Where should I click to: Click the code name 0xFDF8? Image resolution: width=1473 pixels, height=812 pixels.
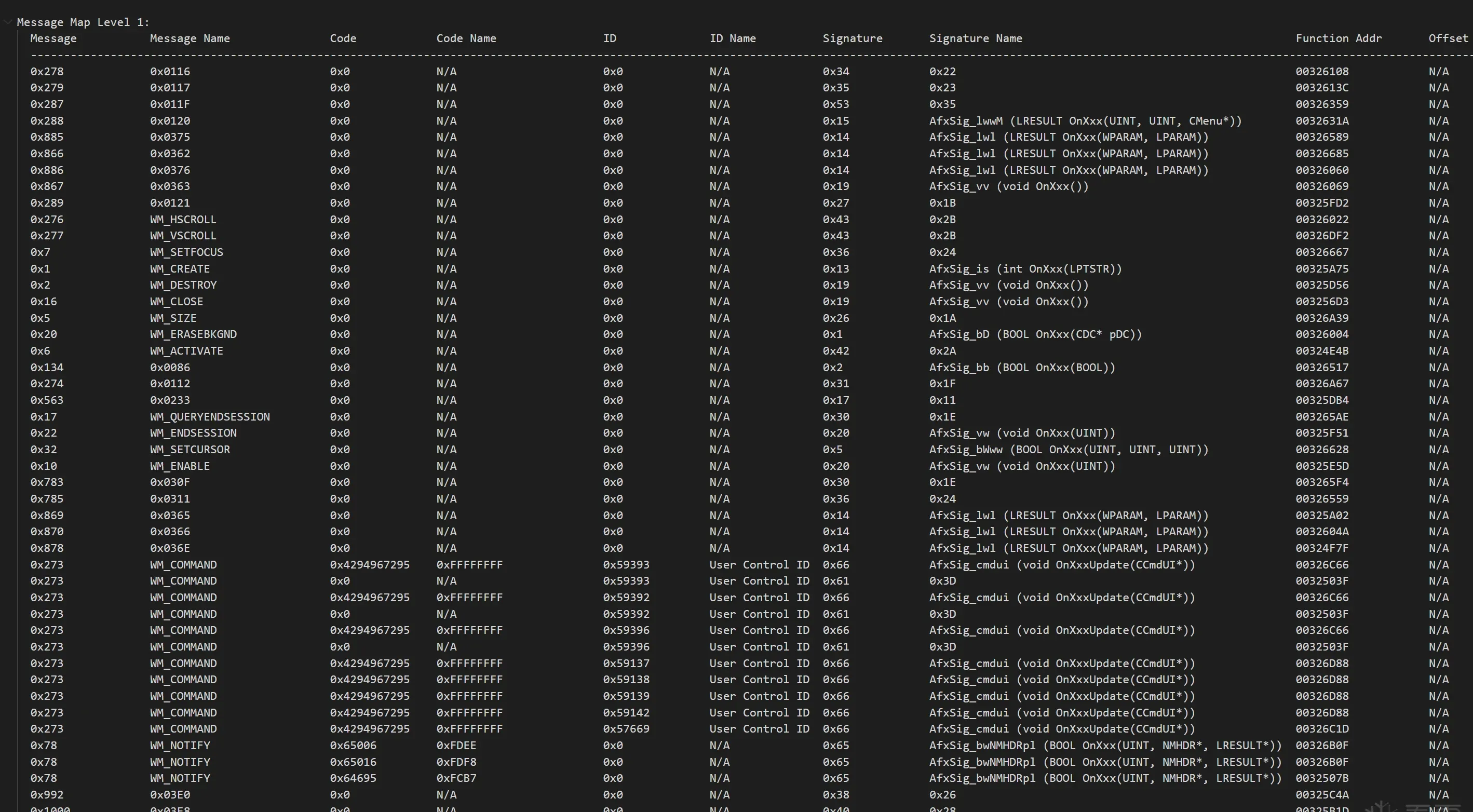[456, 762]
